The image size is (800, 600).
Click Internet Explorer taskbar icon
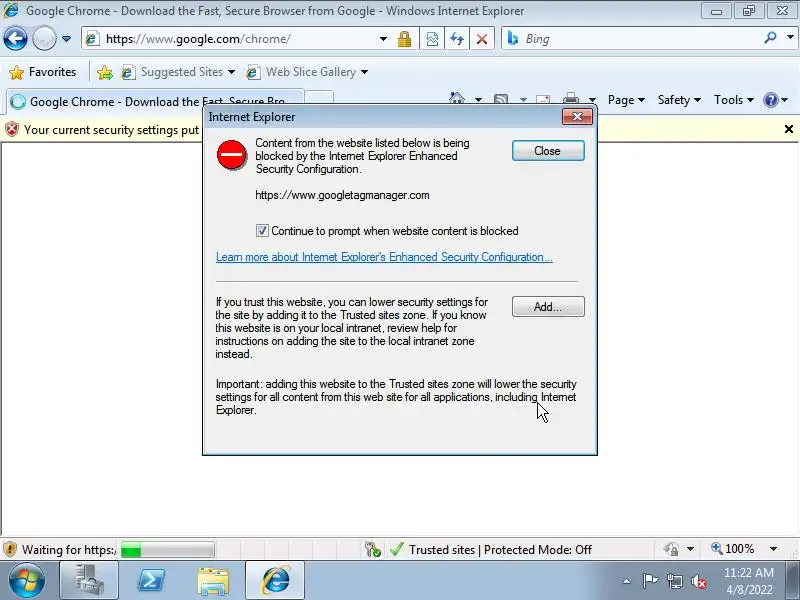point(276,581)
